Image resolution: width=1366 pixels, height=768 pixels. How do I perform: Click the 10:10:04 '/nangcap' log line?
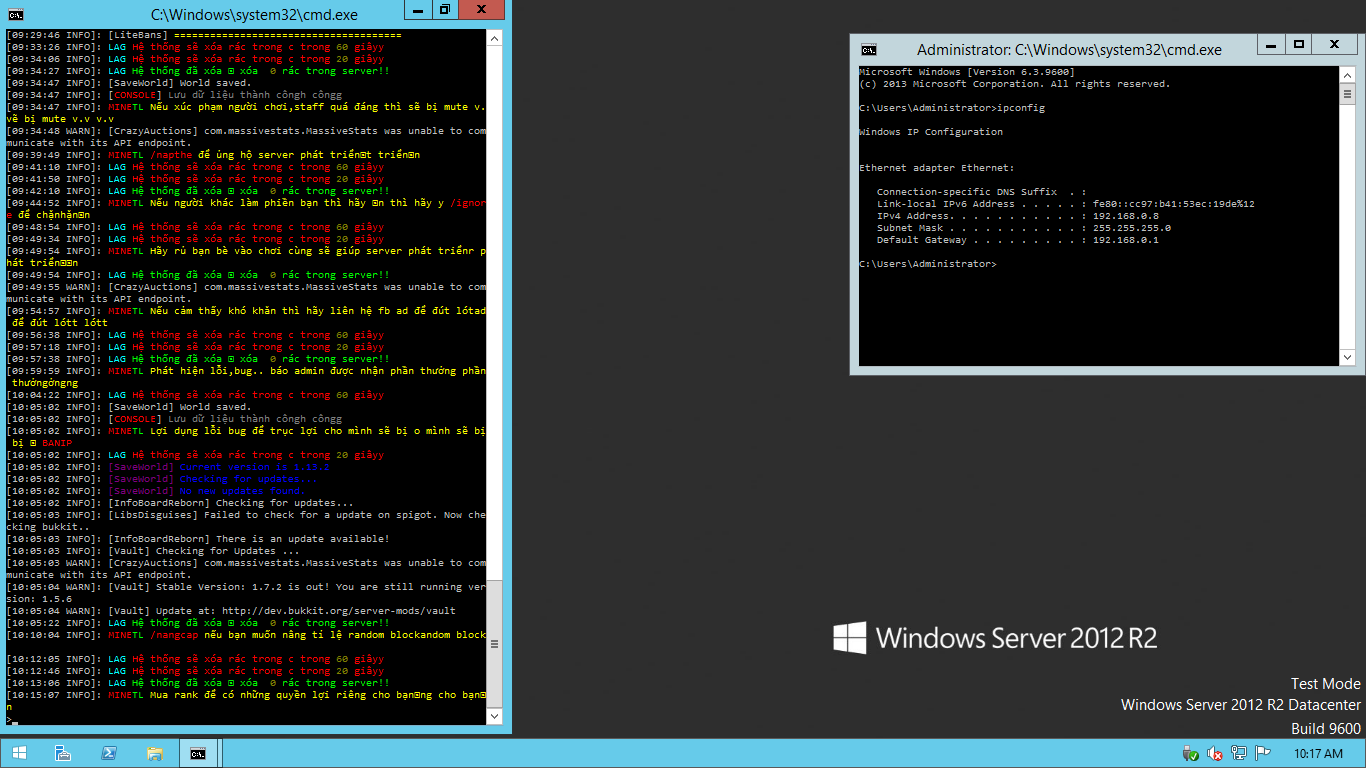[x=246, y=635]
